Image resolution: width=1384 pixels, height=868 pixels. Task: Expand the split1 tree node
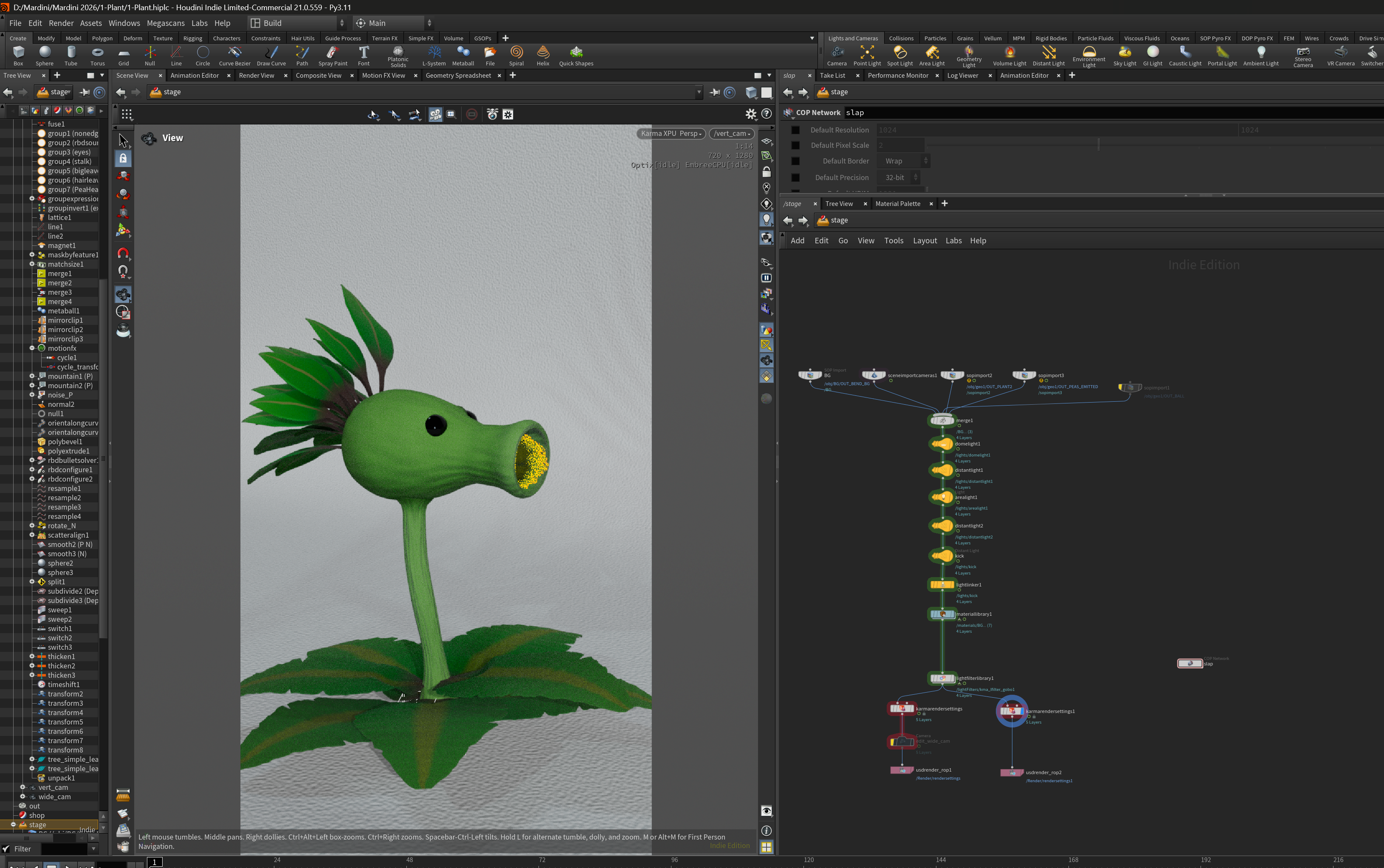coord(32,582)
